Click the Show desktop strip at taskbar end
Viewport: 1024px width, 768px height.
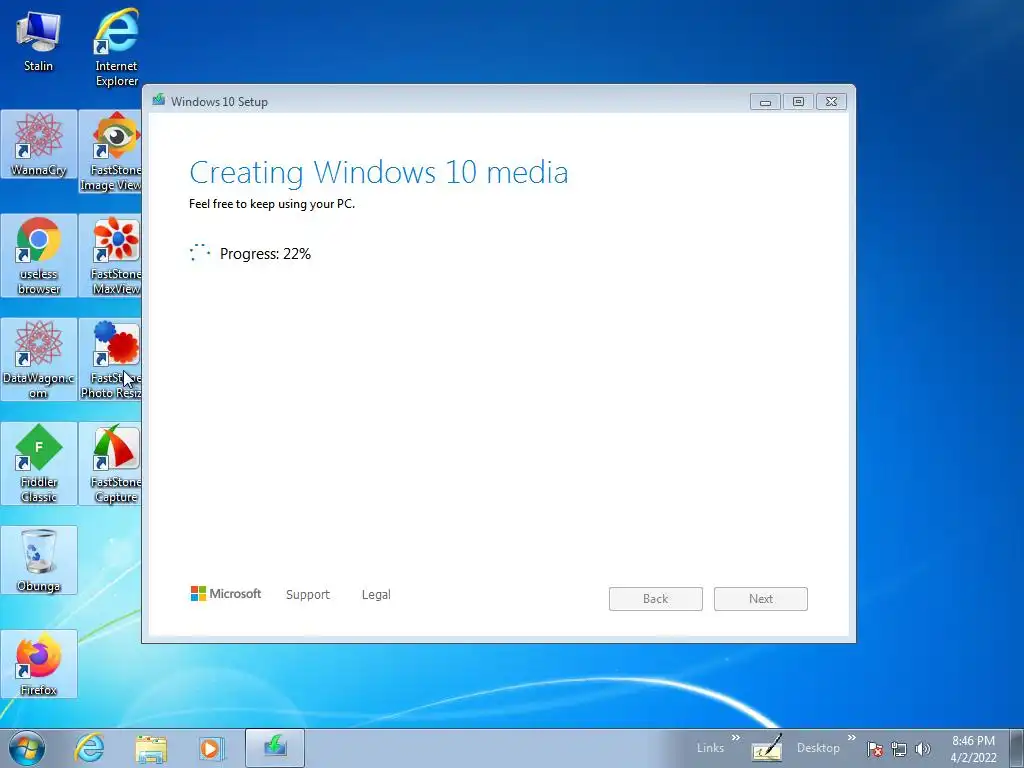click(x=1017, y=748)
